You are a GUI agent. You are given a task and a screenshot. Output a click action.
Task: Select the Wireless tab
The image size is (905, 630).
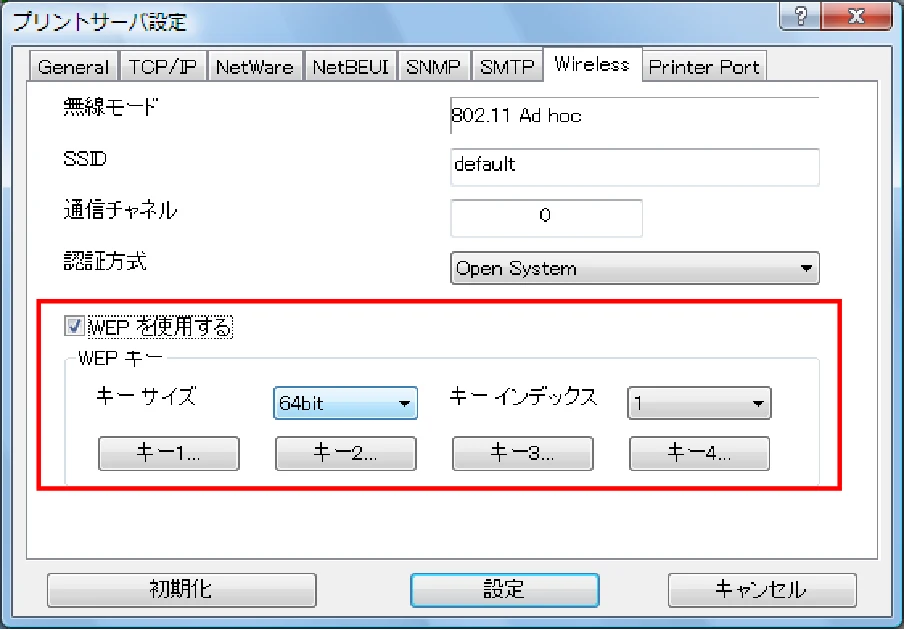592,64
